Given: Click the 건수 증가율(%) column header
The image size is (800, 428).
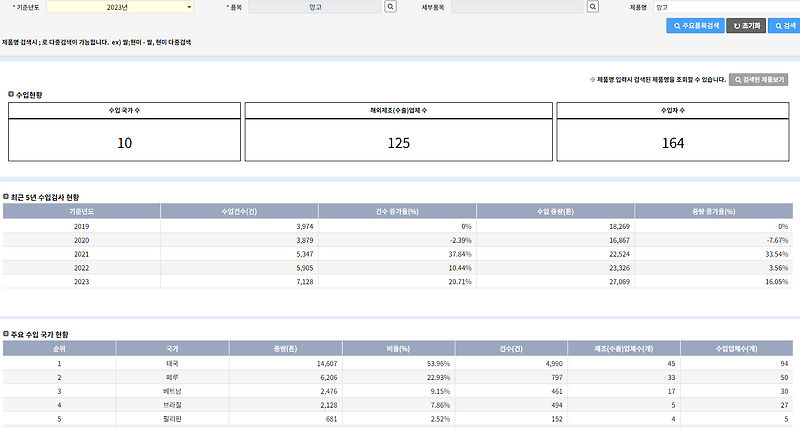Looking at the screenshot, I should click(x=397, y=211).
